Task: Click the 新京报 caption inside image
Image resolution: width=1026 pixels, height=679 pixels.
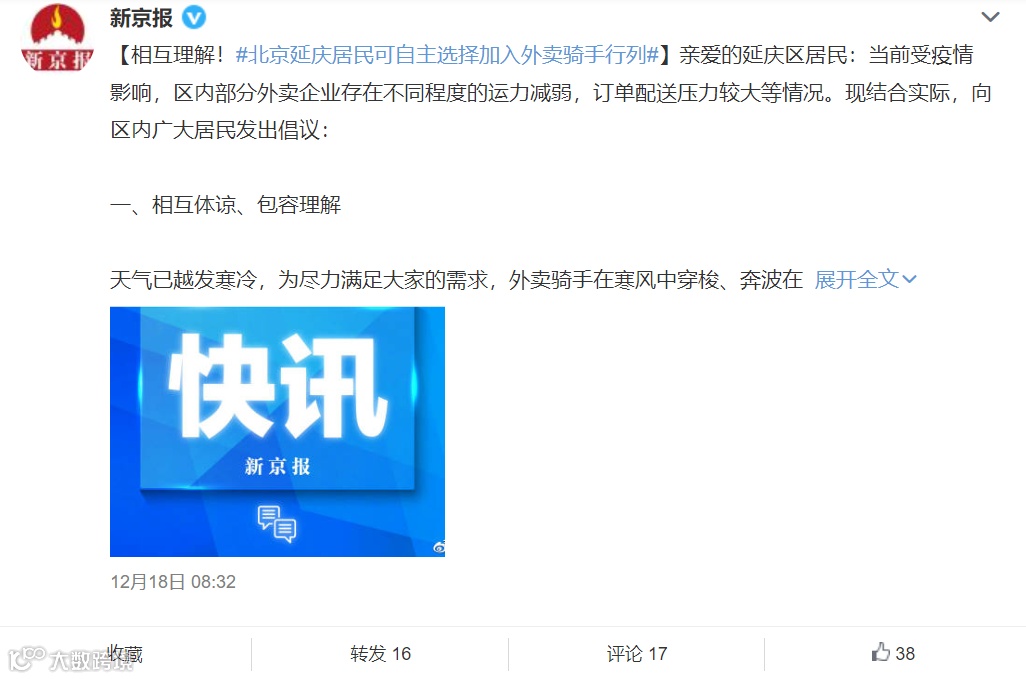Action: pos(277,466)
